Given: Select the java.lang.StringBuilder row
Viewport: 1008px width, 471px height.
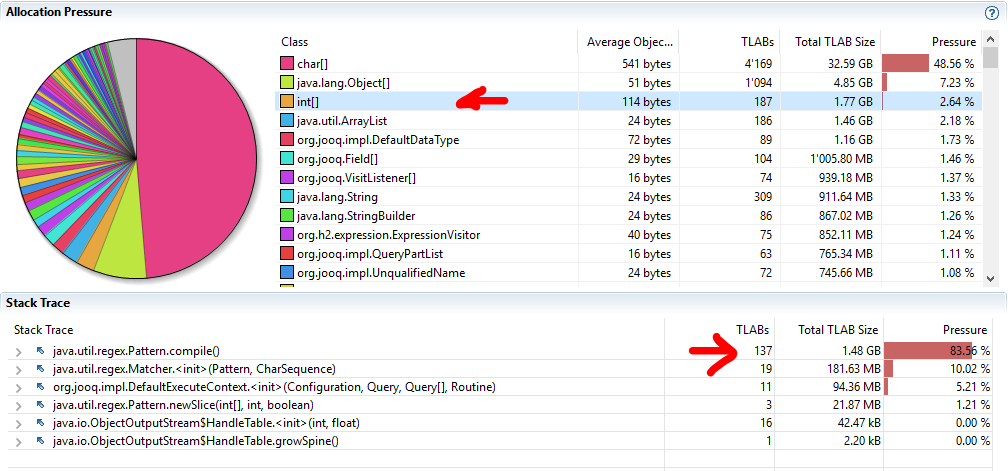Looking at the screenshot, I should 628,215.
